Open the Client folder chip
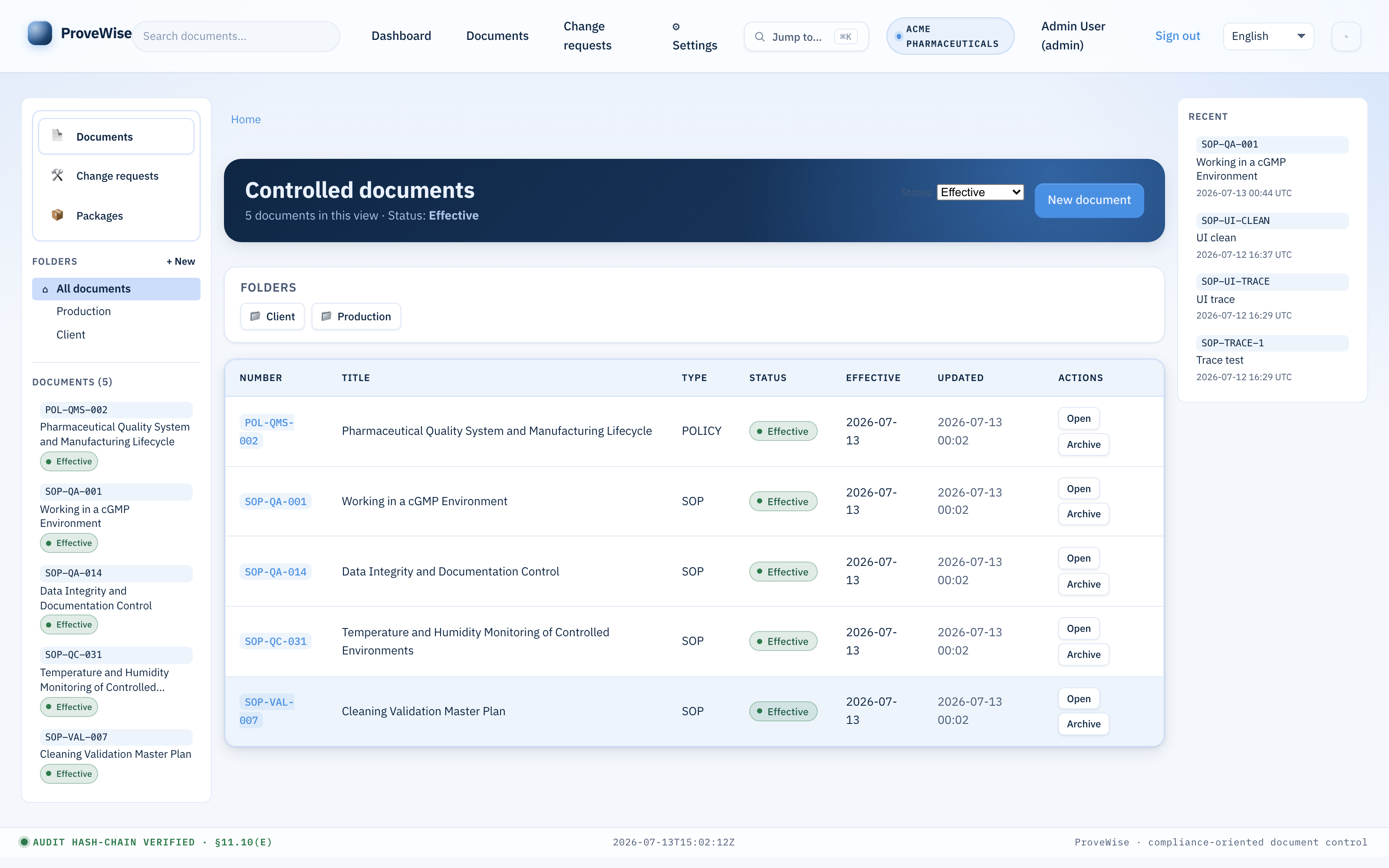This screenshot has width=1389, height=868. pos(273,316)
